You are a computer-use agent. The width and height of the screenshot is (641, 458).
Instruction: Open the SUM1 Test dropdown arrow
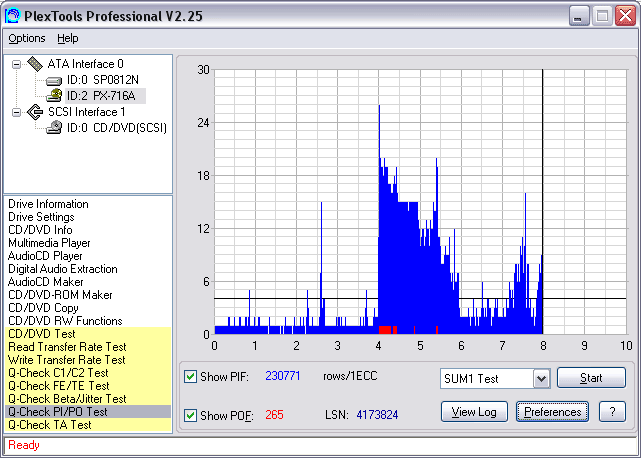coord(541,379)
